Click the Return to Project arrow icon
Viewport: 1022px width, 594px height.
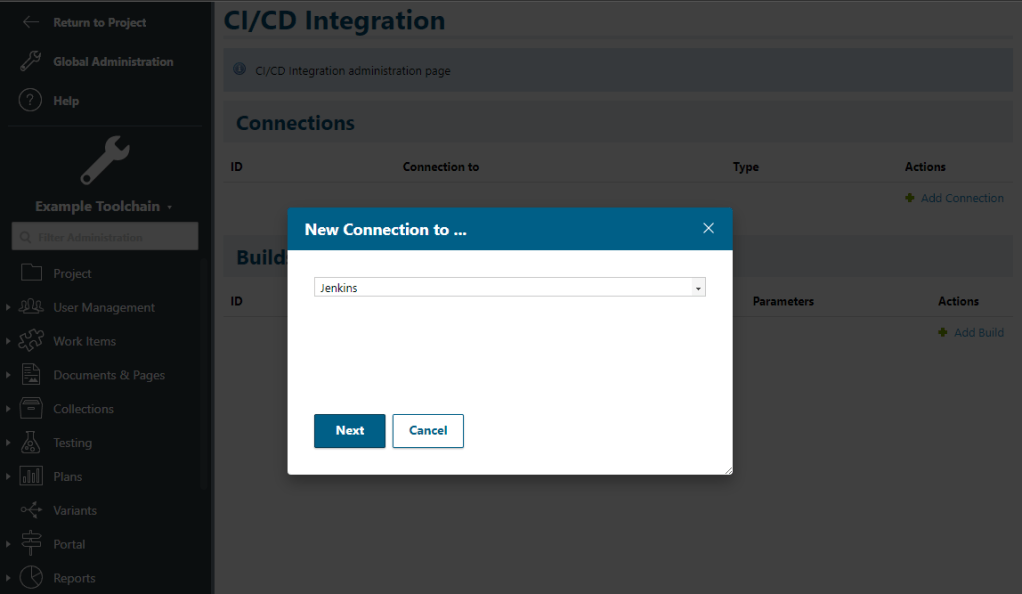[x=31, y=22]
